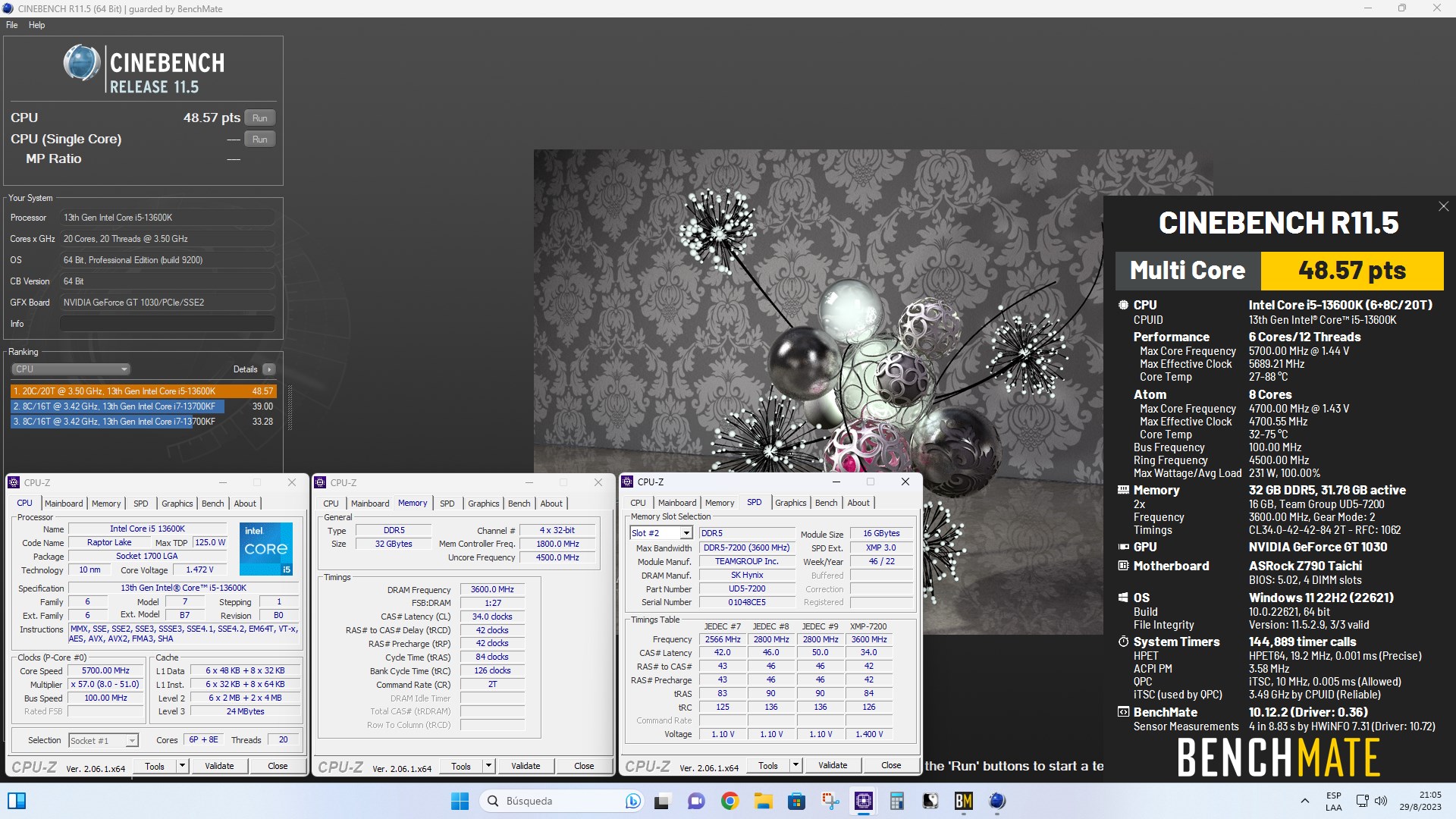Run the CPU (Single Core) benchmark
This screenshot has width=1456, height=819.
pos(260,139)
